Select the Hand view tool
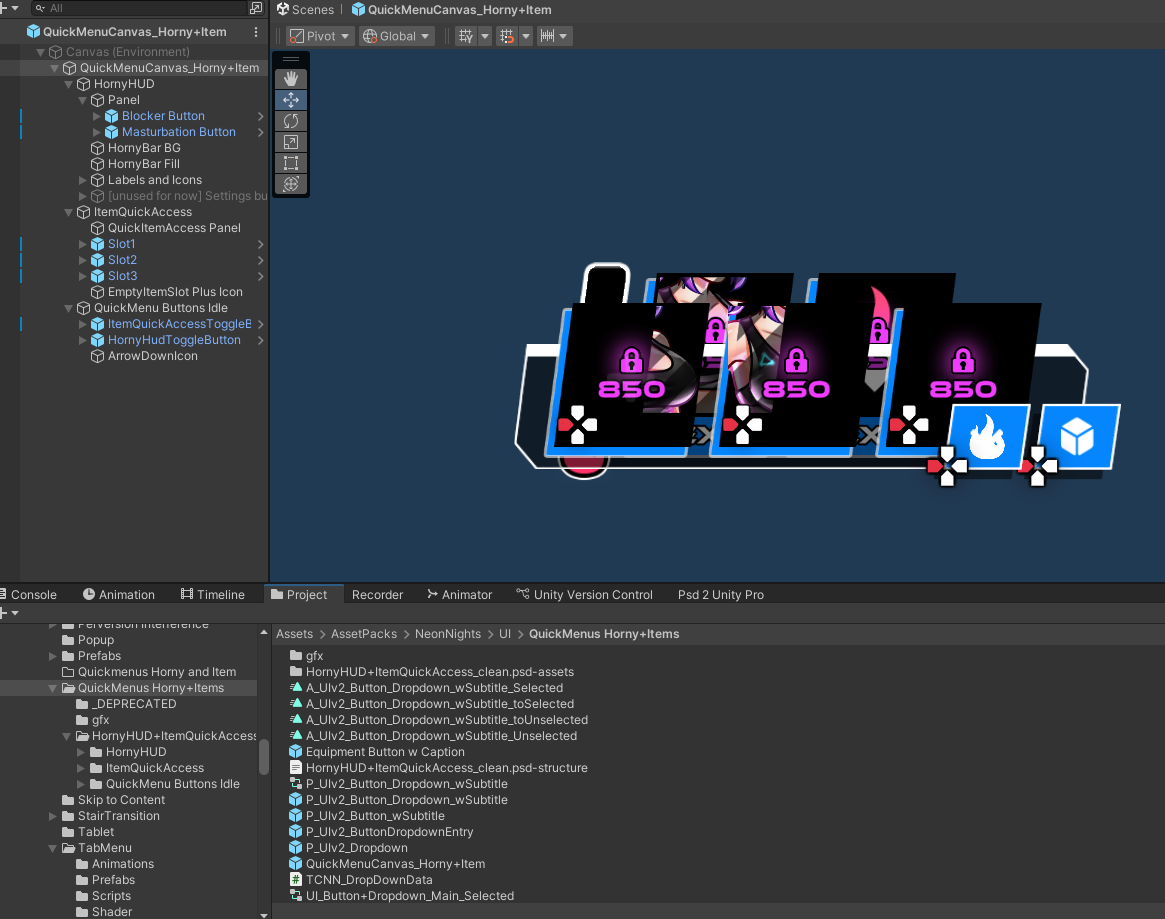The width and height of the screenshot is (1165, 919). (x=291, y=79)
